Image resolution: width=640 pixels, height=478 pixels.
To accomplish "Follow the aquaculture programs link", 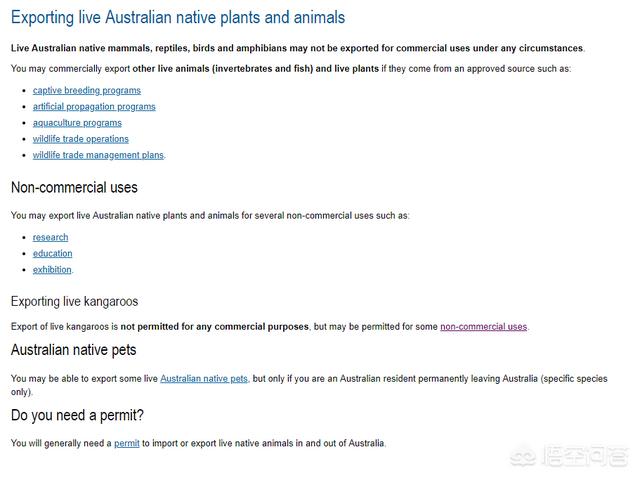I will [x=77, y=123].
